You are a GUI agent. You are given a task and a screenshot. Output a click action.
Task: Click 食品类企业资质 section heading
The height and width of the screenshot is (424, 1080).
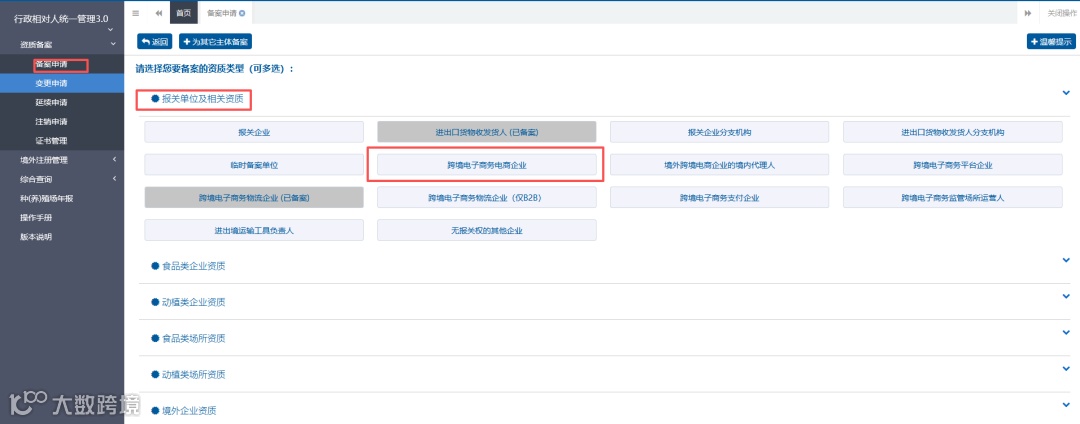click(194, 266)
